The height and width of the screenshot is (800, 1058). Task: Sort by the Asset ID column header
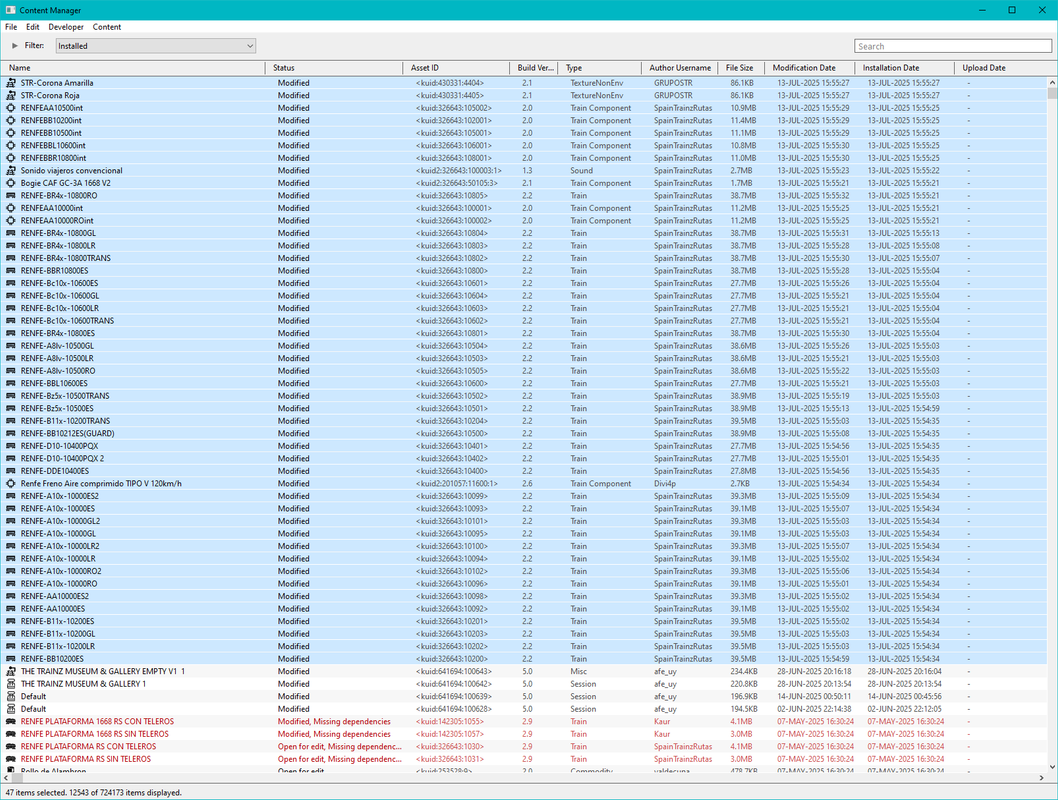point(456,68)
